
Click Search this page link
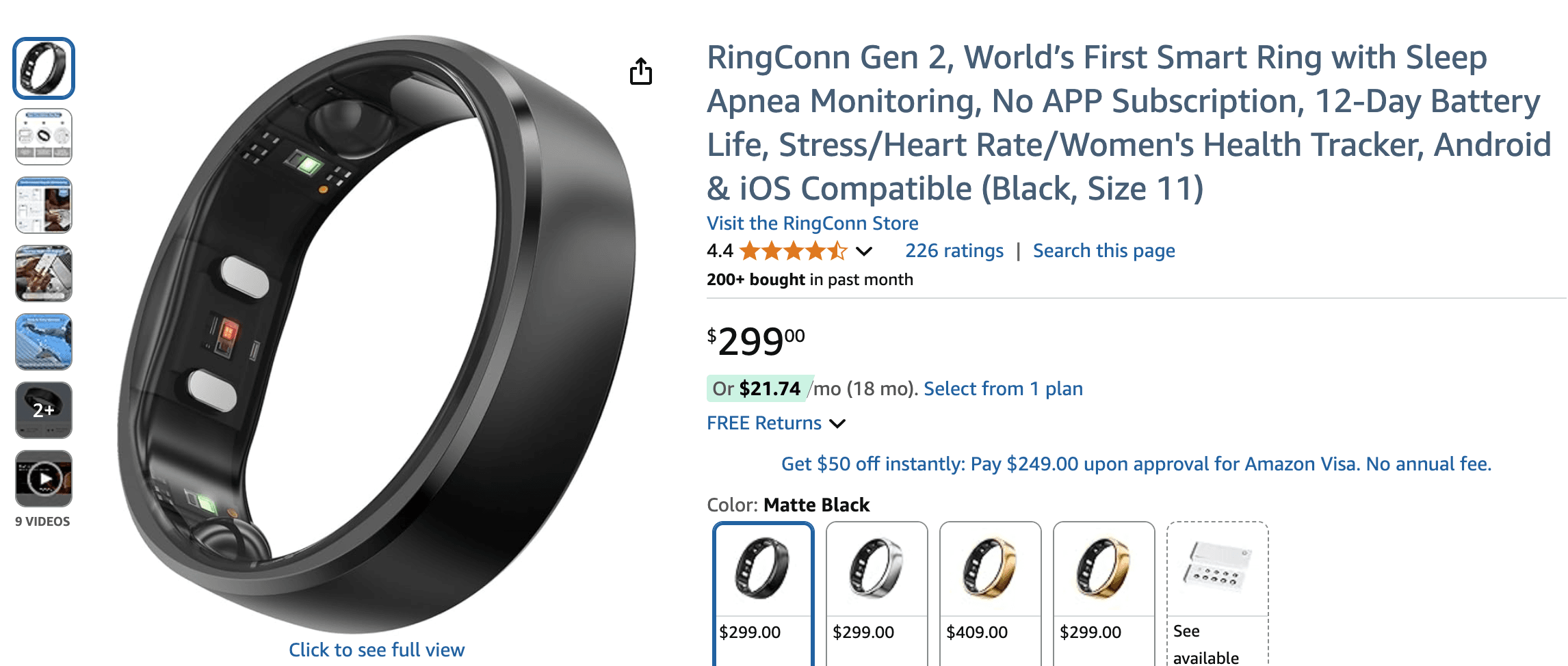click(1103, 251)
